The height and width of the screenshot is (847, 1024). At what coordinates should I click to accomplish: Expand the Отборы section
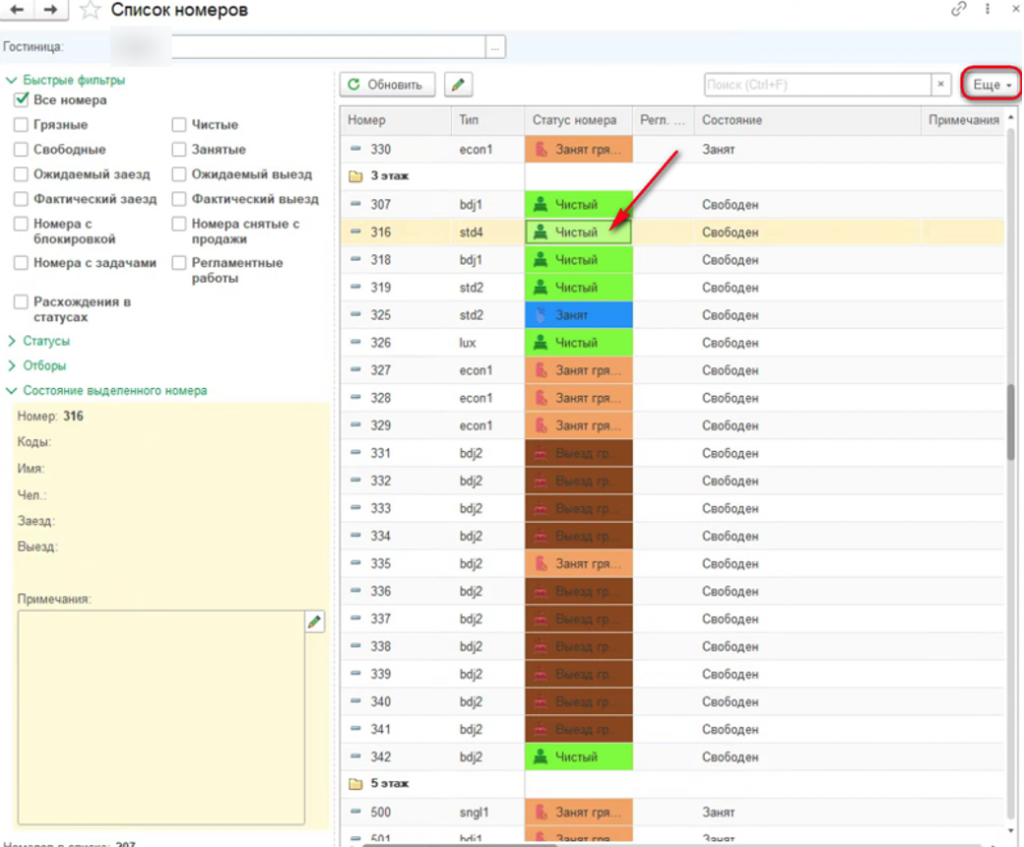[x=11, y=366]
